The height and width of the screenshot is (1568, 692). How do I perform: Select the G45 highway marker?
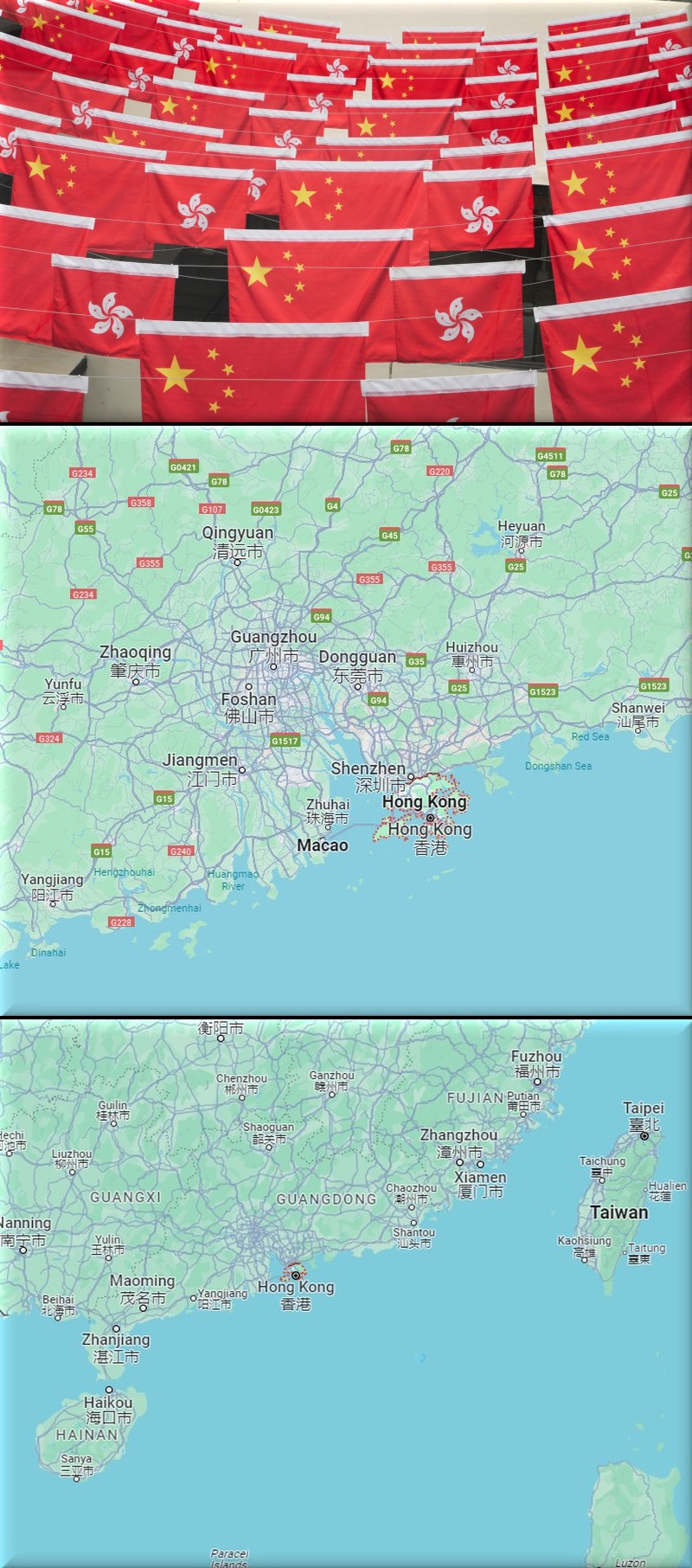coord(390,536)
